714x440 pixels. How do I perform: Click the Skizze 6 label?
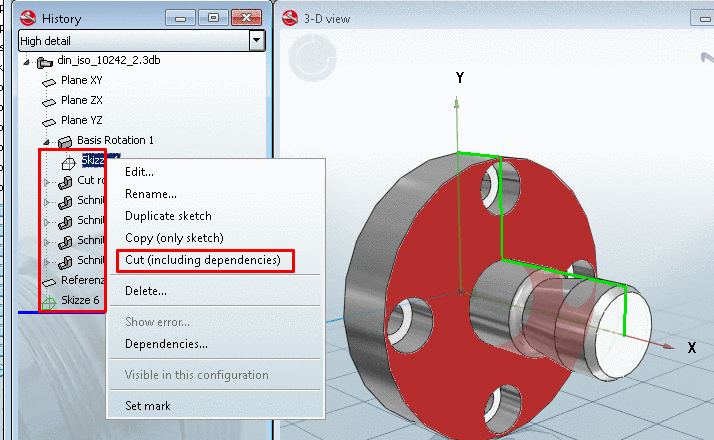click(x=80, y=300)
